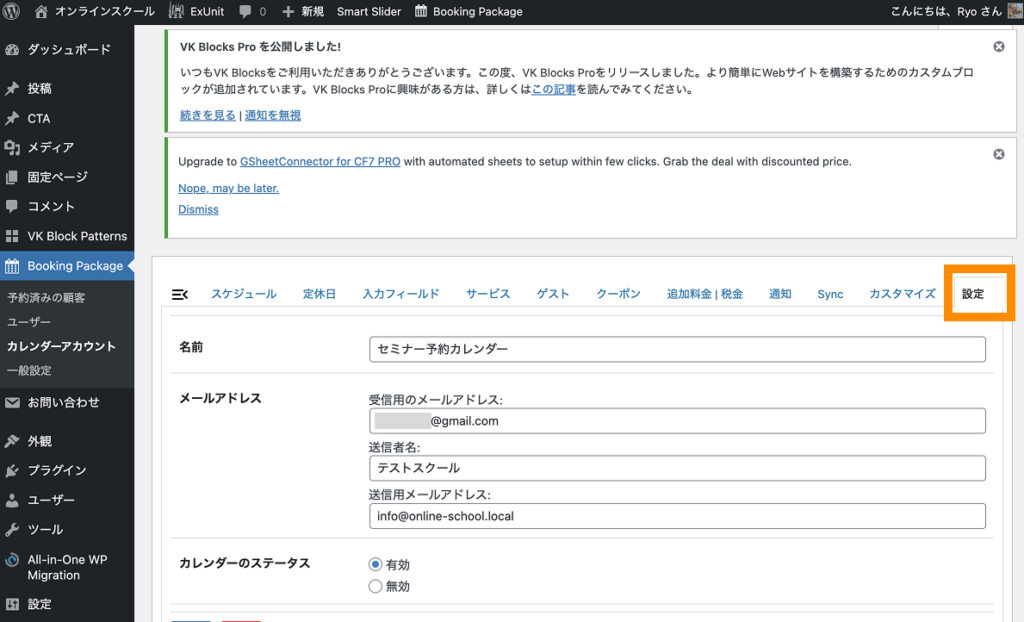Click the 続きを見る link

(x=207, y=115)
